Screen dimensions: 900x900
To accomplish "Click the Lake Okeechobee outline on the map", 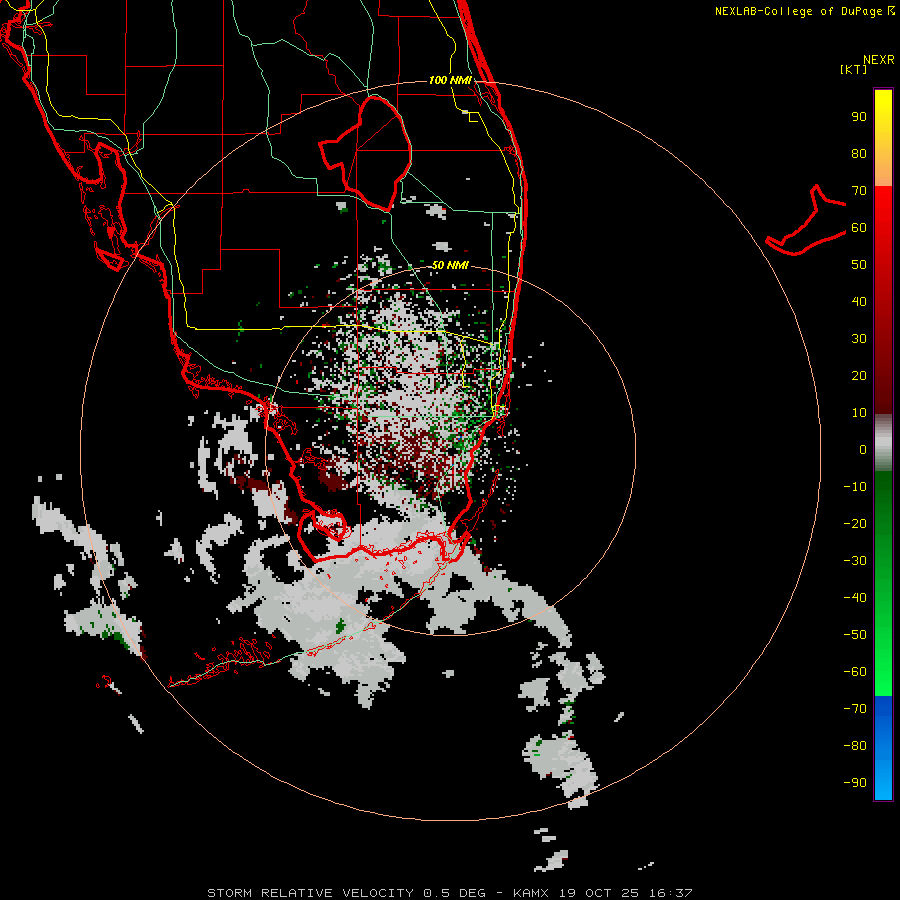I will (366, 153).
